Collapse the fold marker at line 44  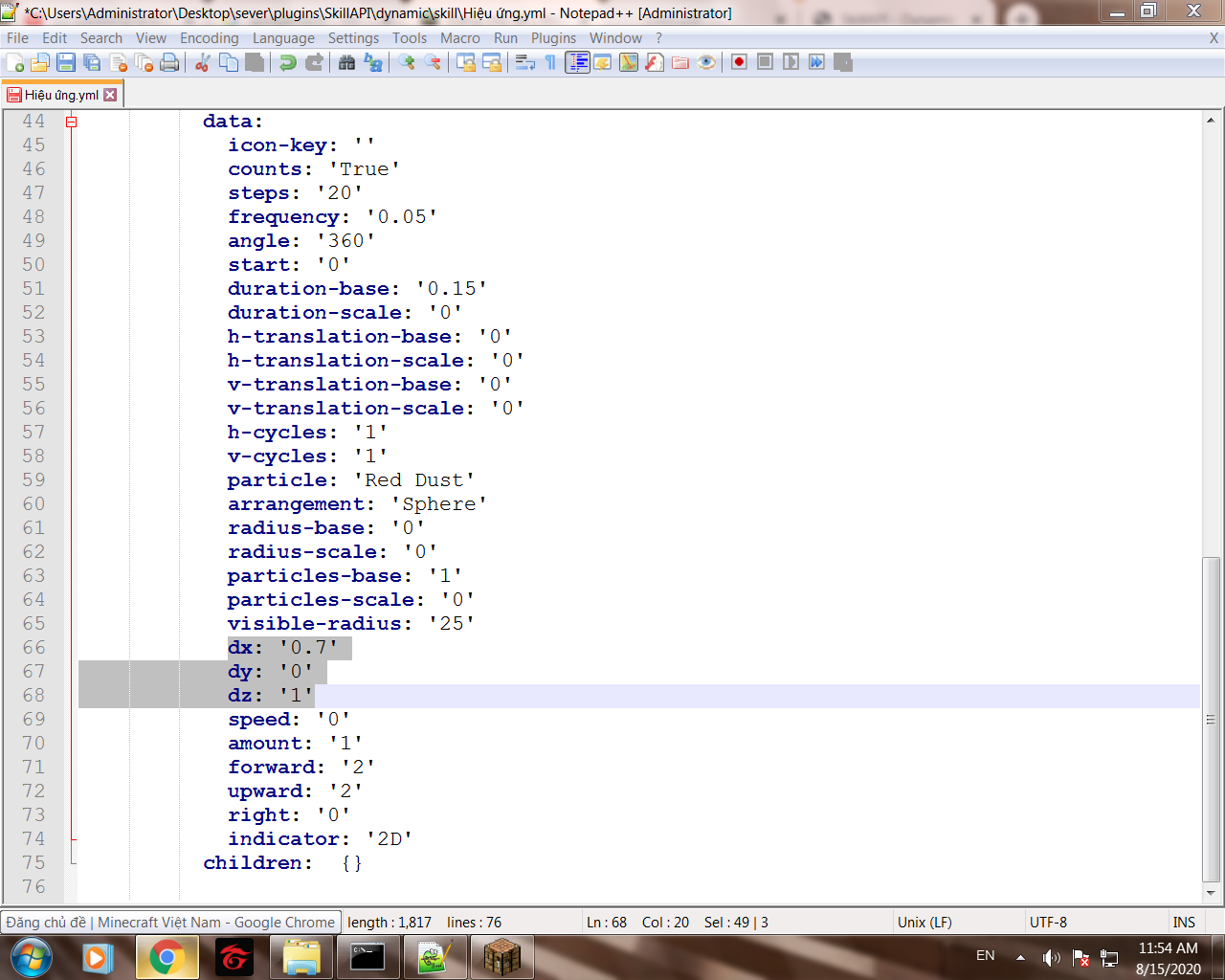click(71, 122)
